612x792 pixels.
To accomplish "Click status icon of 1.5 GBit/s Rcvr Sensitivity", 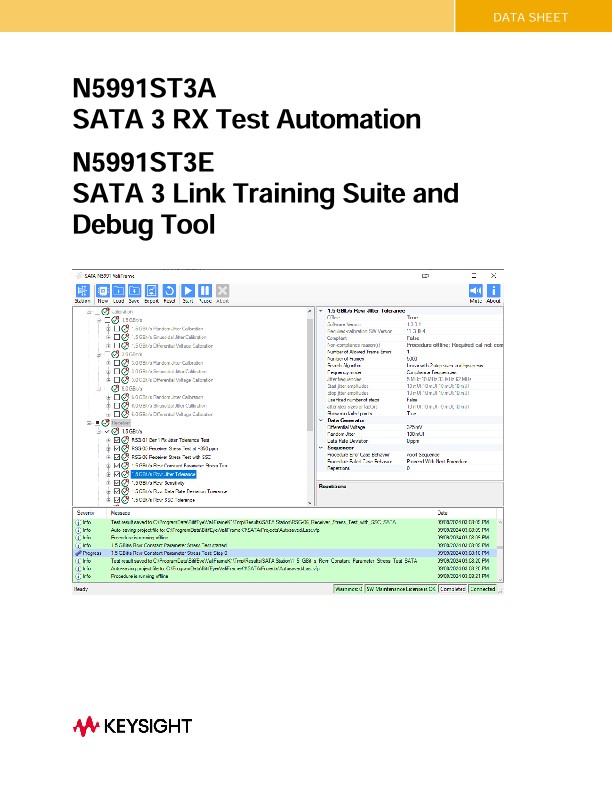I will click(125, 483).
